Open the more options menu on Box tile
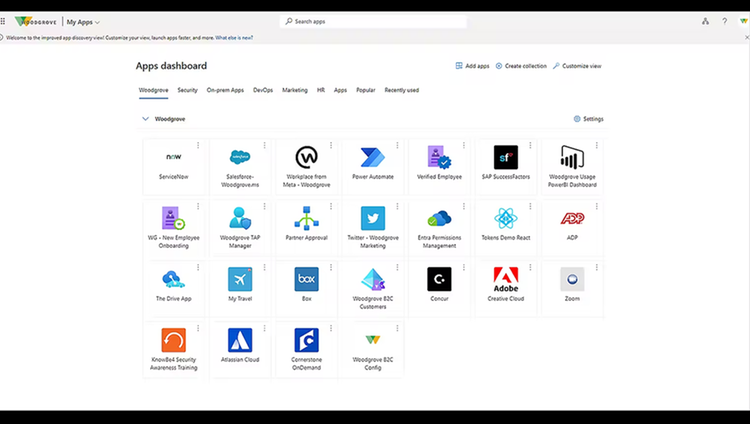Image resolution: width=750 pixels, height=424 pixels. (x=331, y=267)
